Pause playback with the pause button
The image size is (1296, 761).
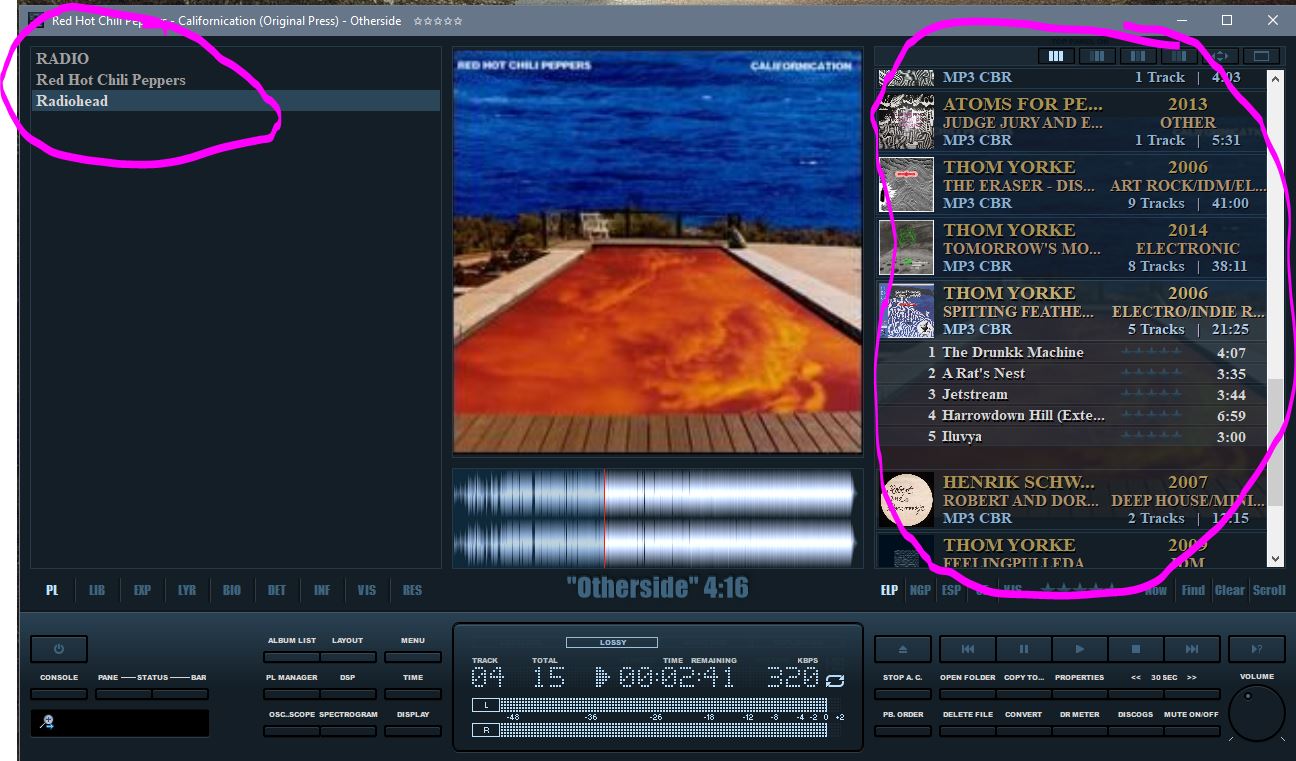tap(1023, 649)
